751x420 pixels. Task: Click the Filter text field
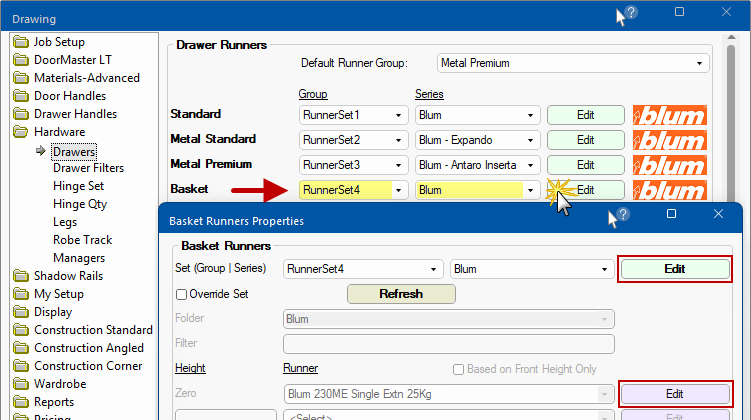[448, 344]
